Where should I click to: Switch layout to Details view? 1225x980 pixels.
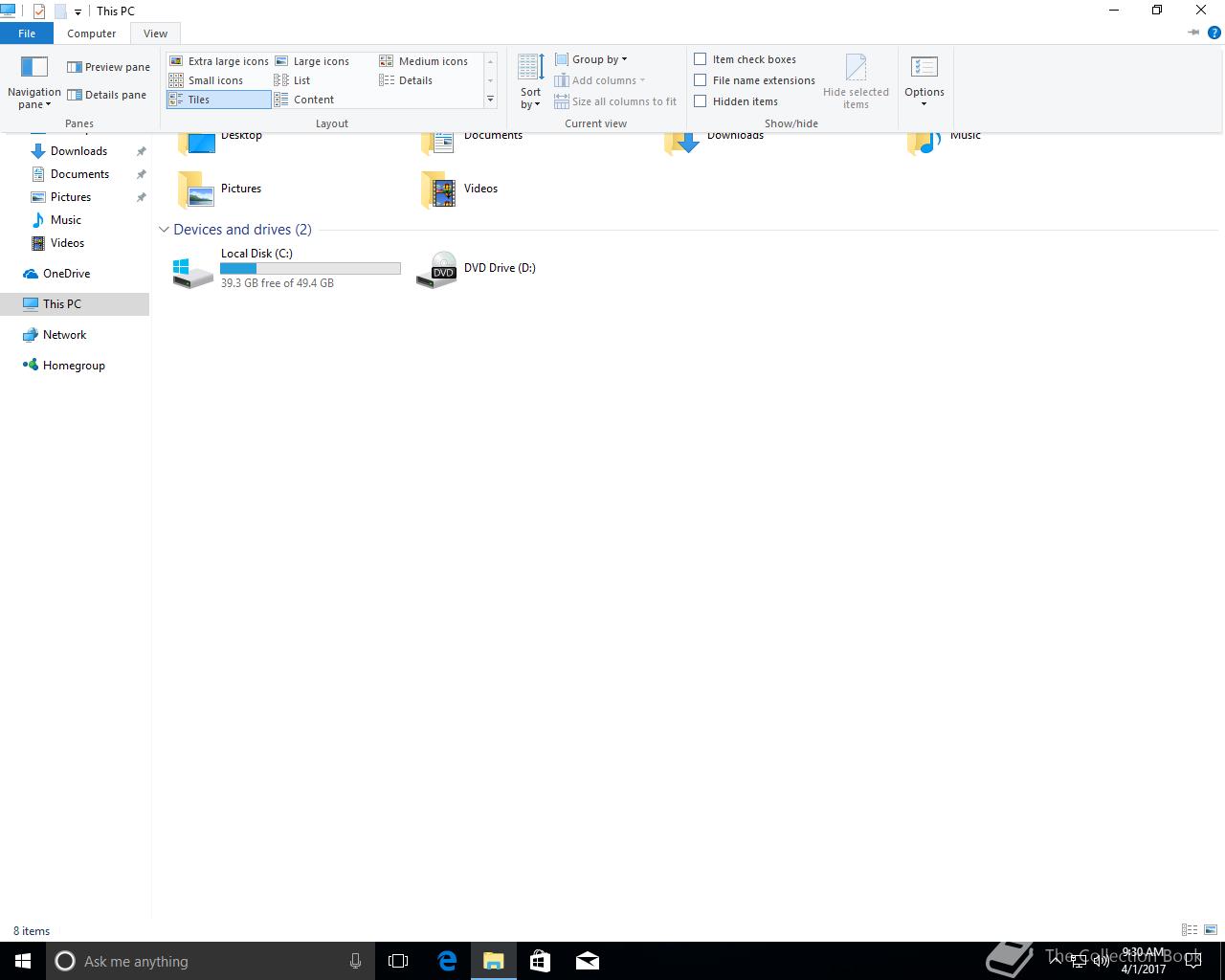(x=407, y=80)
